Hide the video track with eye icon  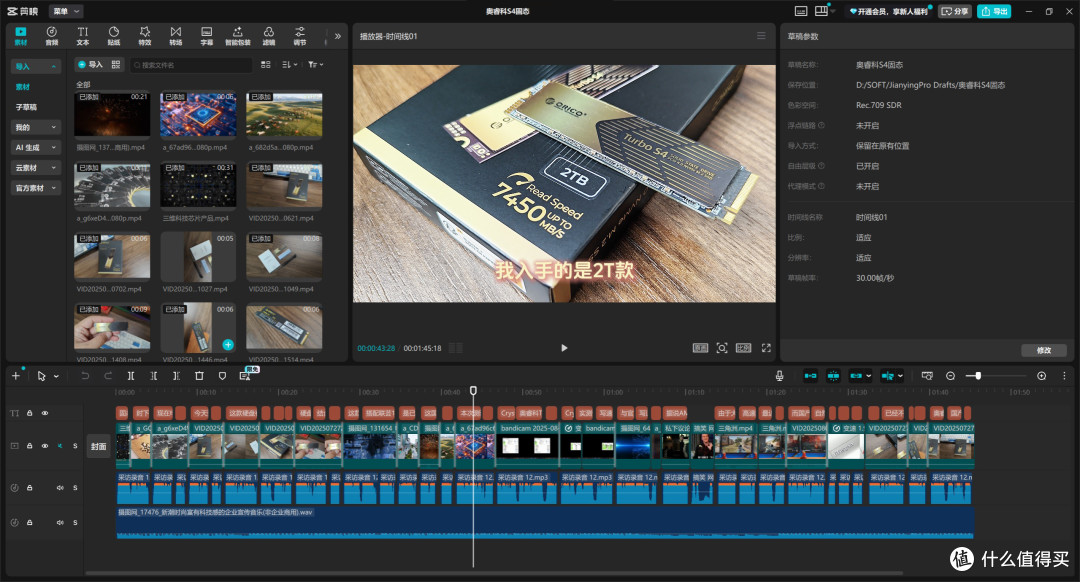[x=45, y=446]
